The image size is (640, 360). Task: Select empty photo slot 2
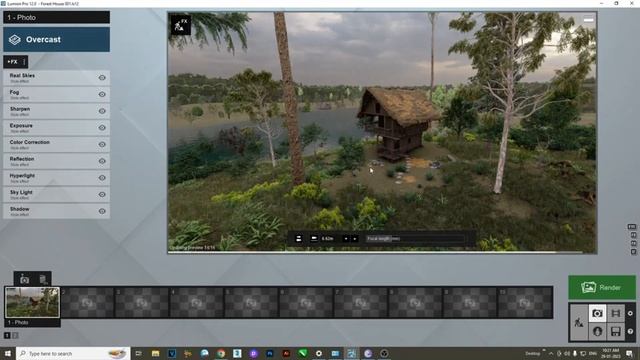87,302
